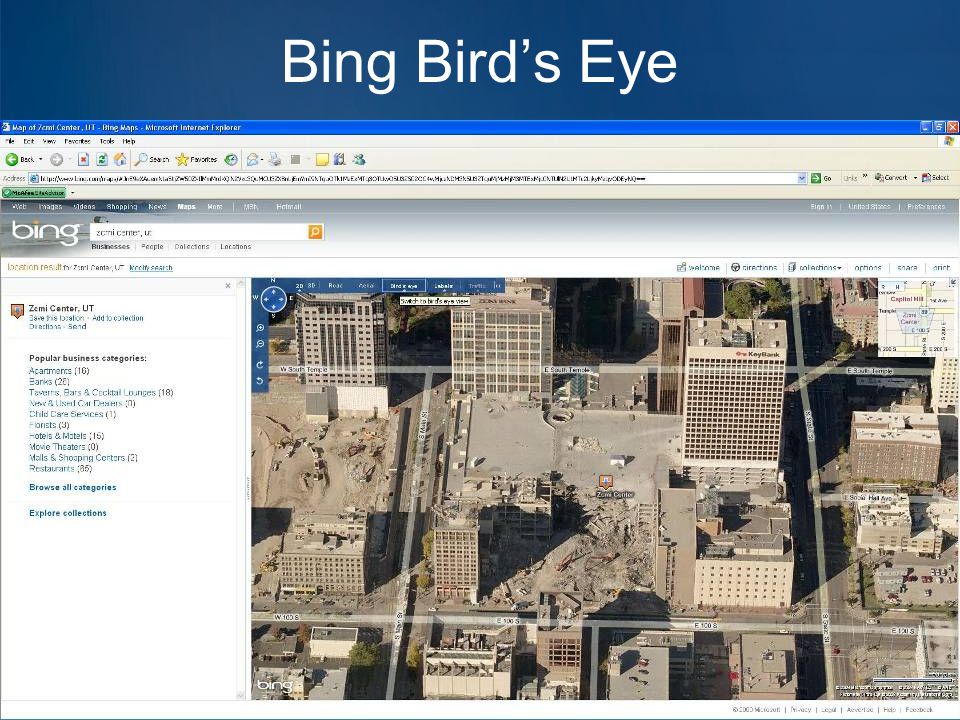Screen dimensions: 960x720
Task: Click the IE Forward arrow button
Action: pos(56,160)
